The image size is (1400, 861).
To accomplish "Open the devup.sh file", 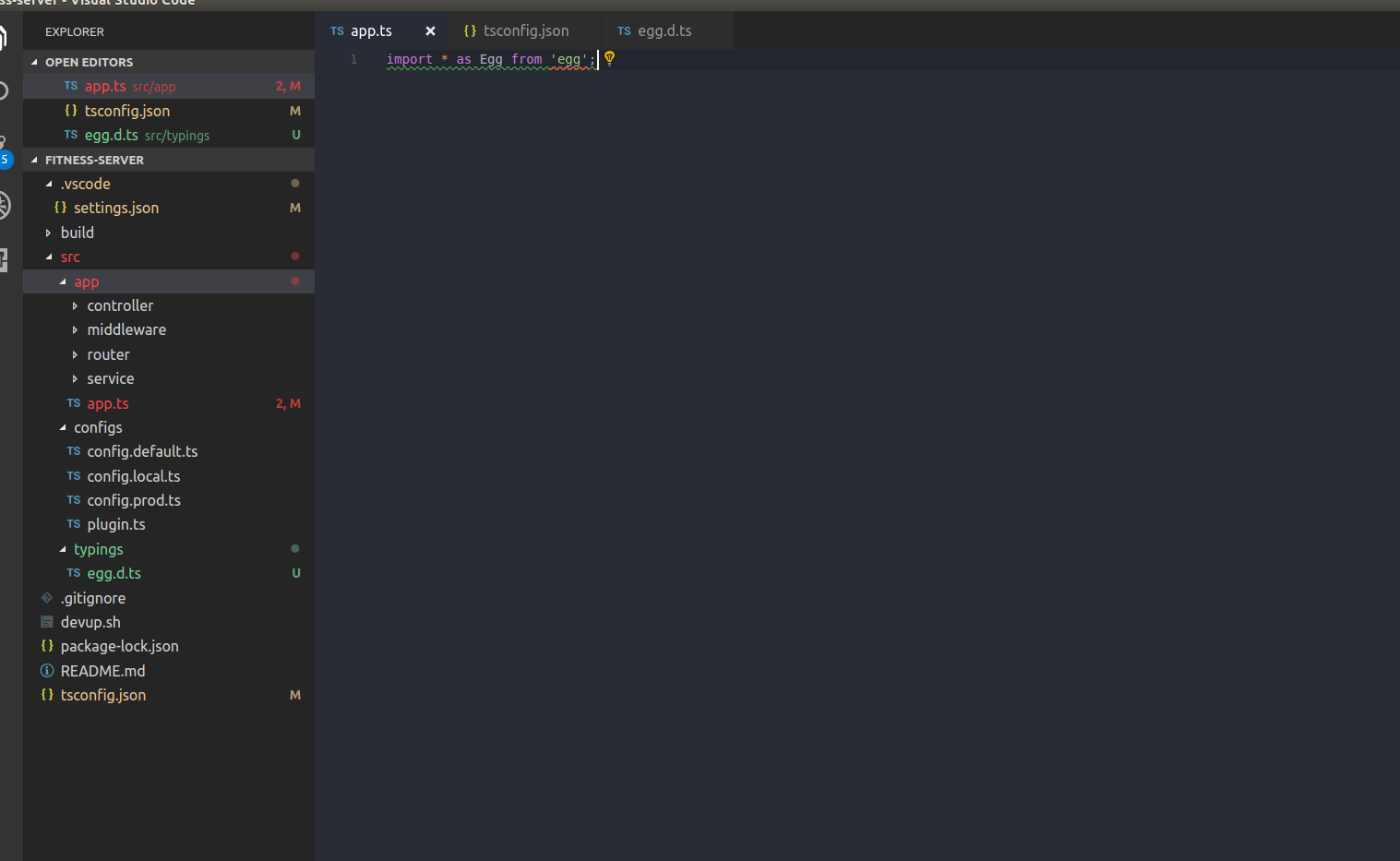I will point(90,621).
